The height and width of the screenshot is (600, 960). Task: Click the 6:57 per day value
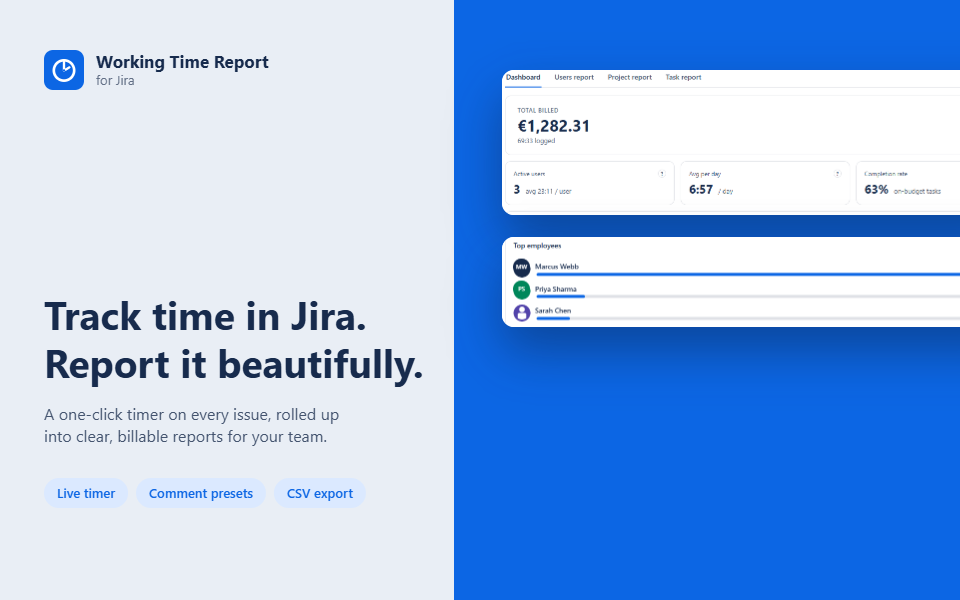tap(701, 190)
